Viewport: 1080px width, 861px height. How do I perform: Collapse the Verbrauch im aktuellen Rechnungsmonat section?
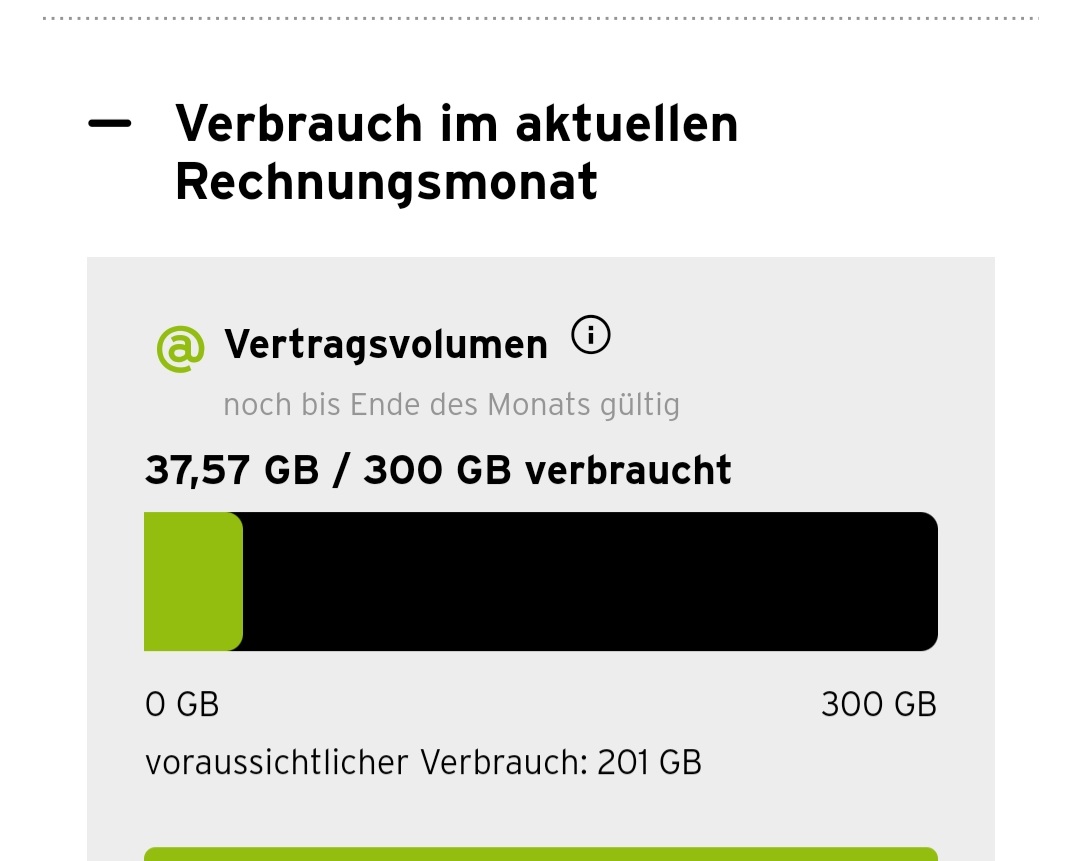[x=110, y=125]
